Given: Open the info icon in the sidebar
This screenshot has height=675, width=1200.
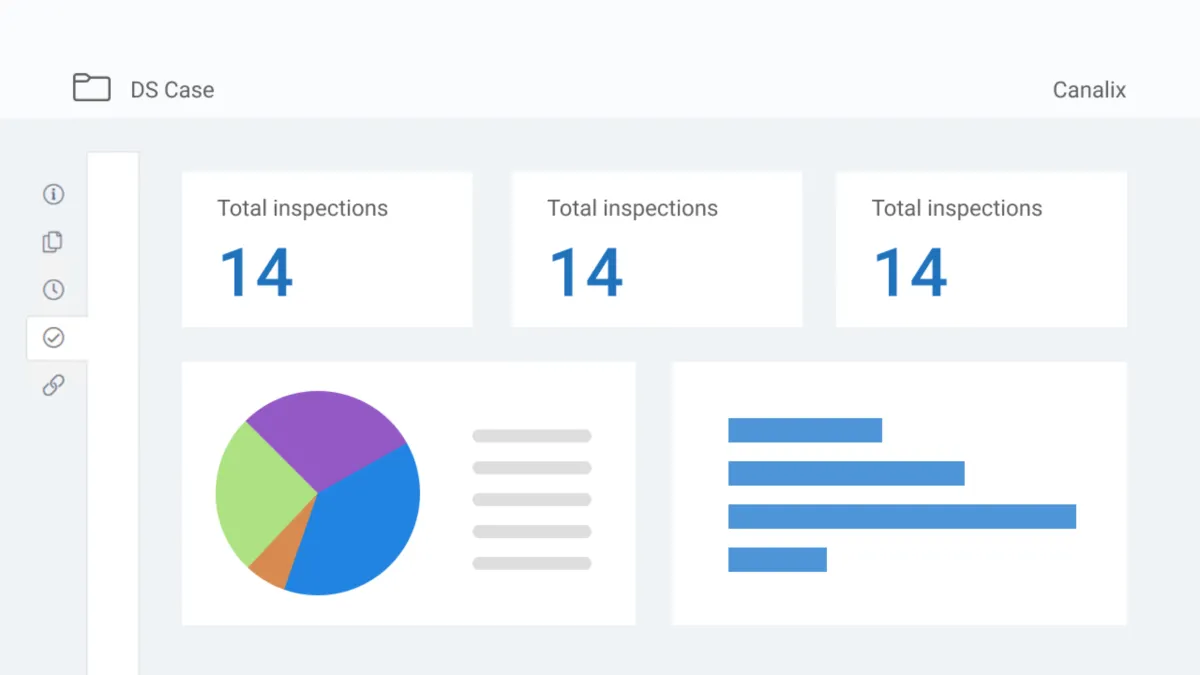Looking at the screenshot, I should (54, 194).
